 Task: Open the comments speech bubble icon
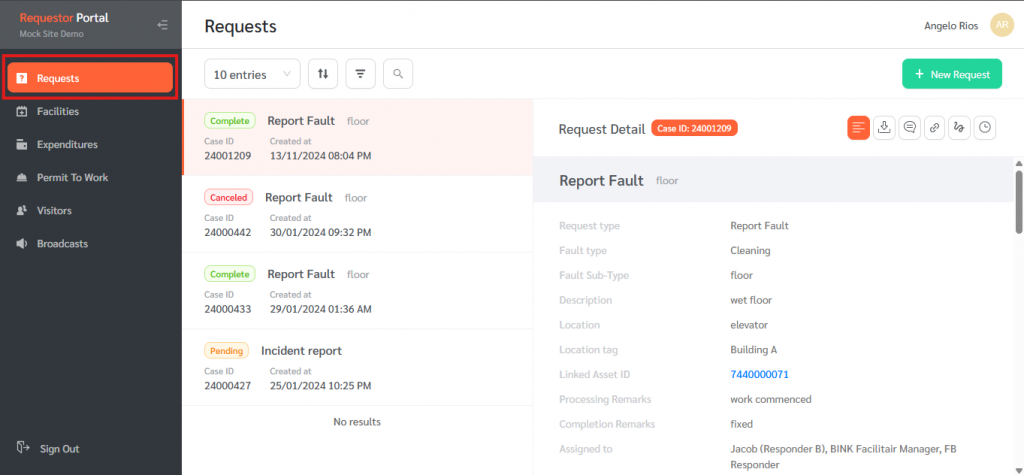pyautogui.click(x=909, y=127)
